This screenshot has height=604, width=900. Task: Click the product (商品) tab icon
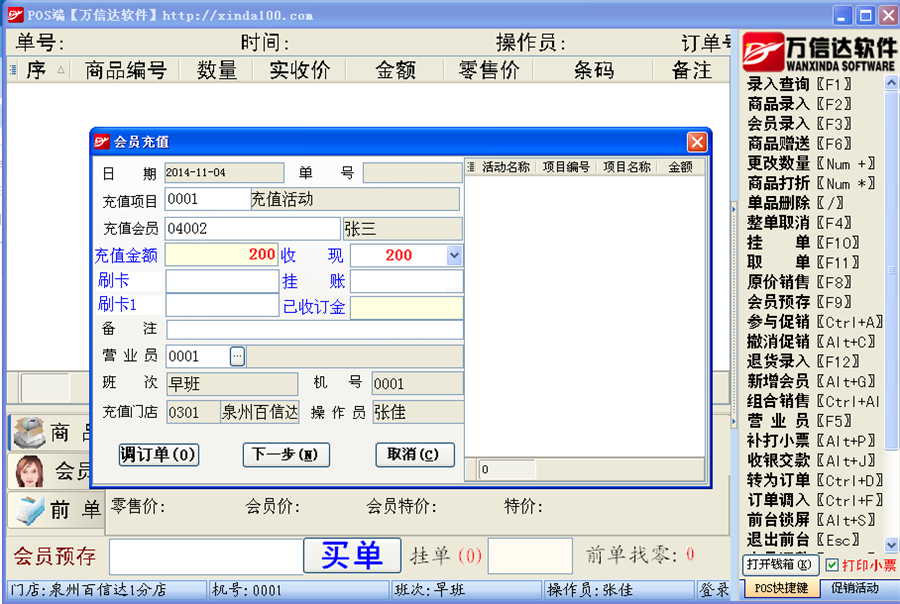[29, 433]
